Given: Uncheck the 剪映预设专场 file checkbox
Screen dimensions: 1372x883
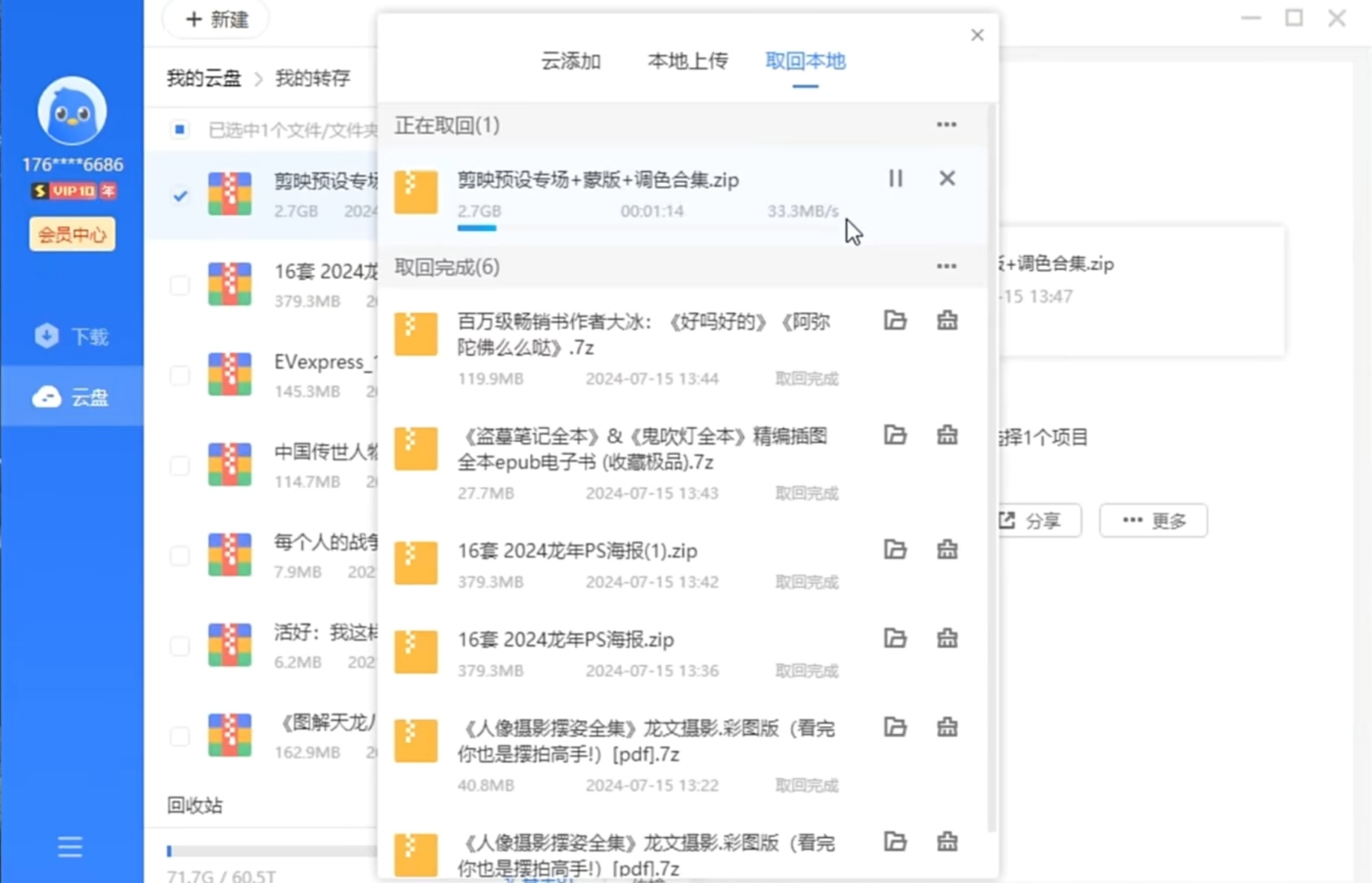Looking at the screenshot, I should 180,196.
